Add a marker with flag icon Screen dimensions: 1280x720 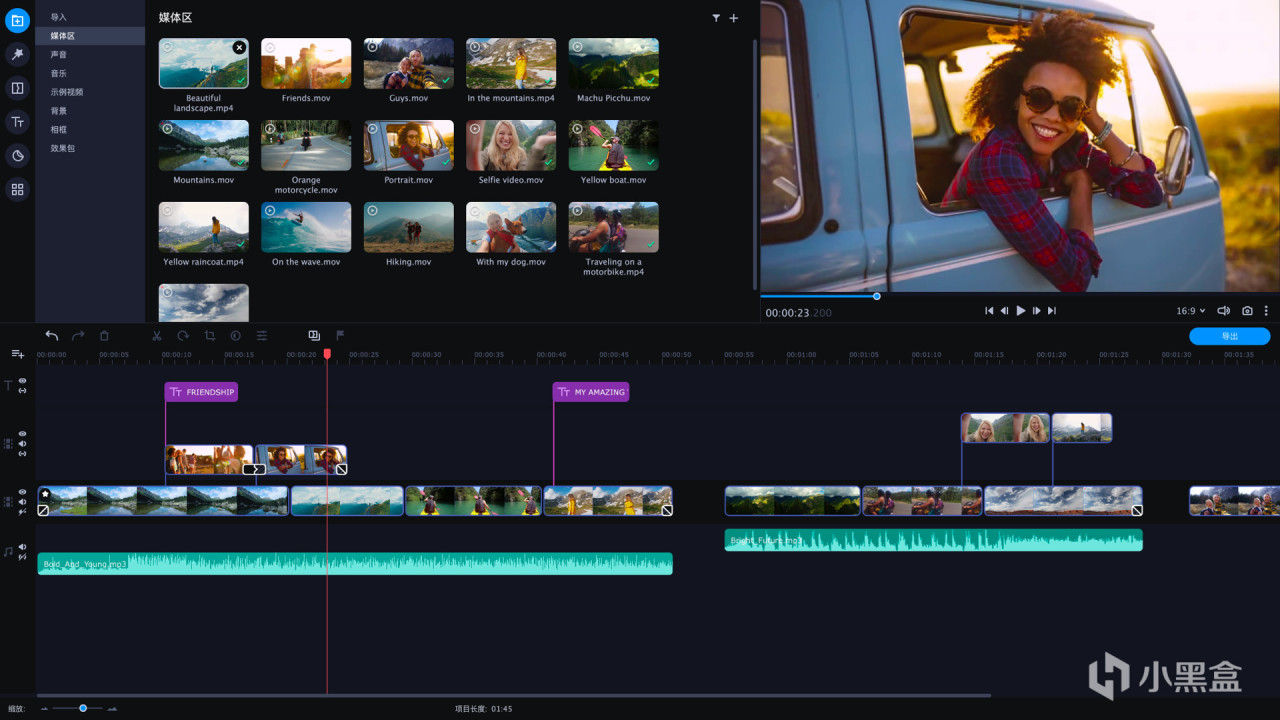pyautogui.click(x=340, y=336)
